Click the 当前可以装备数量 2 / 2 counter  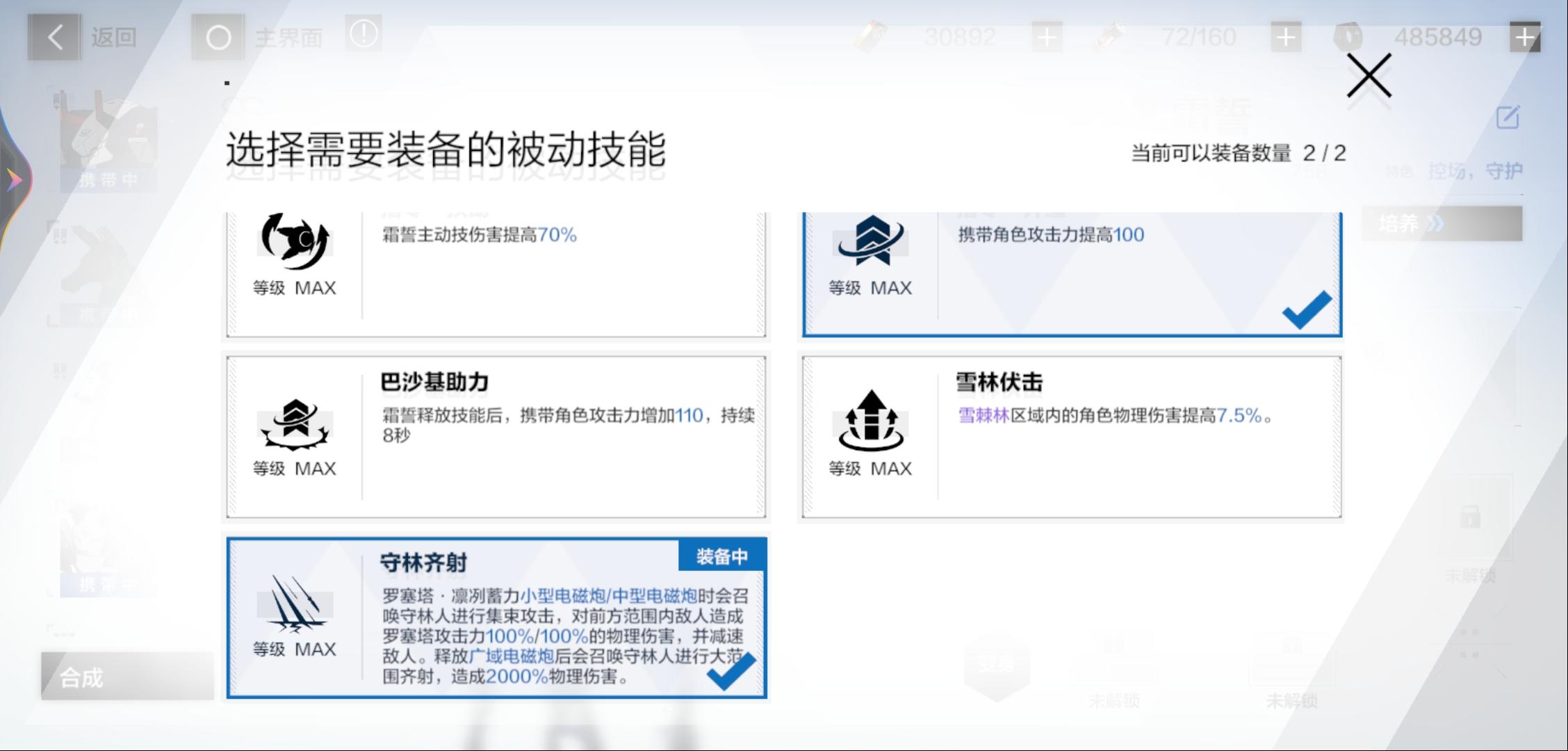click(1239, 153)
